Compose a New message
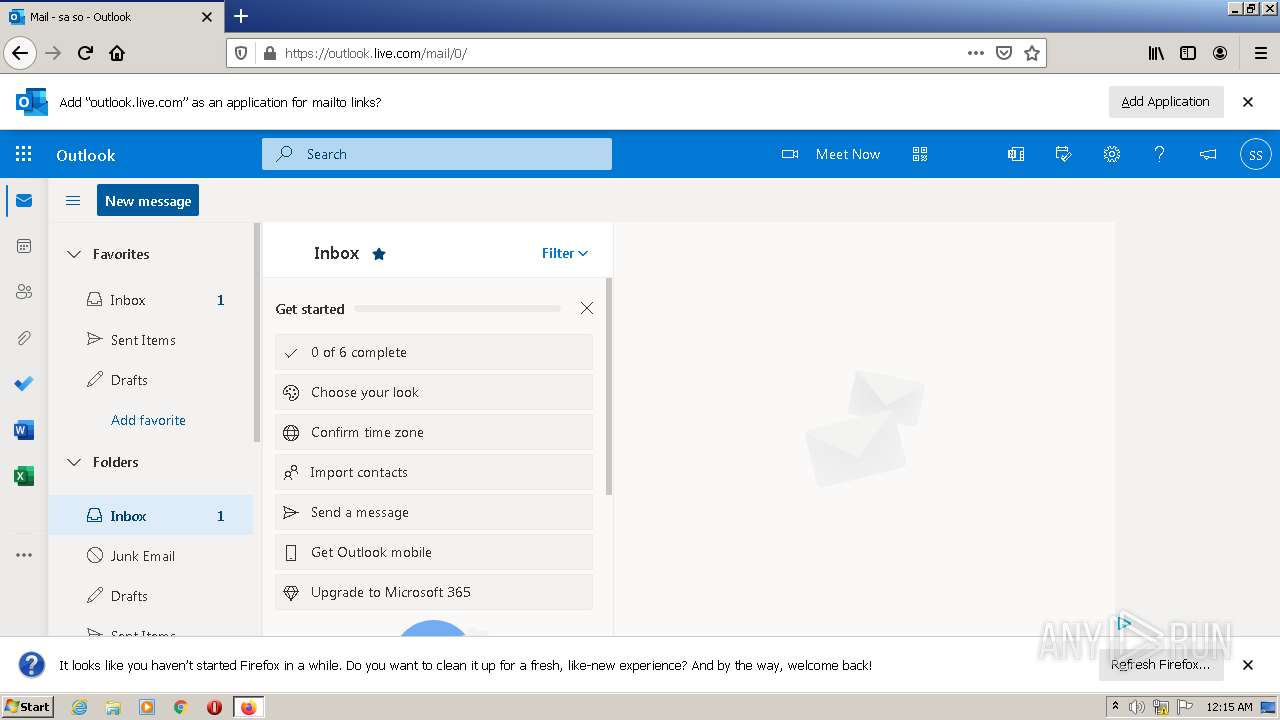Viewport: 1280px width, 720px height. pos(148,200)
